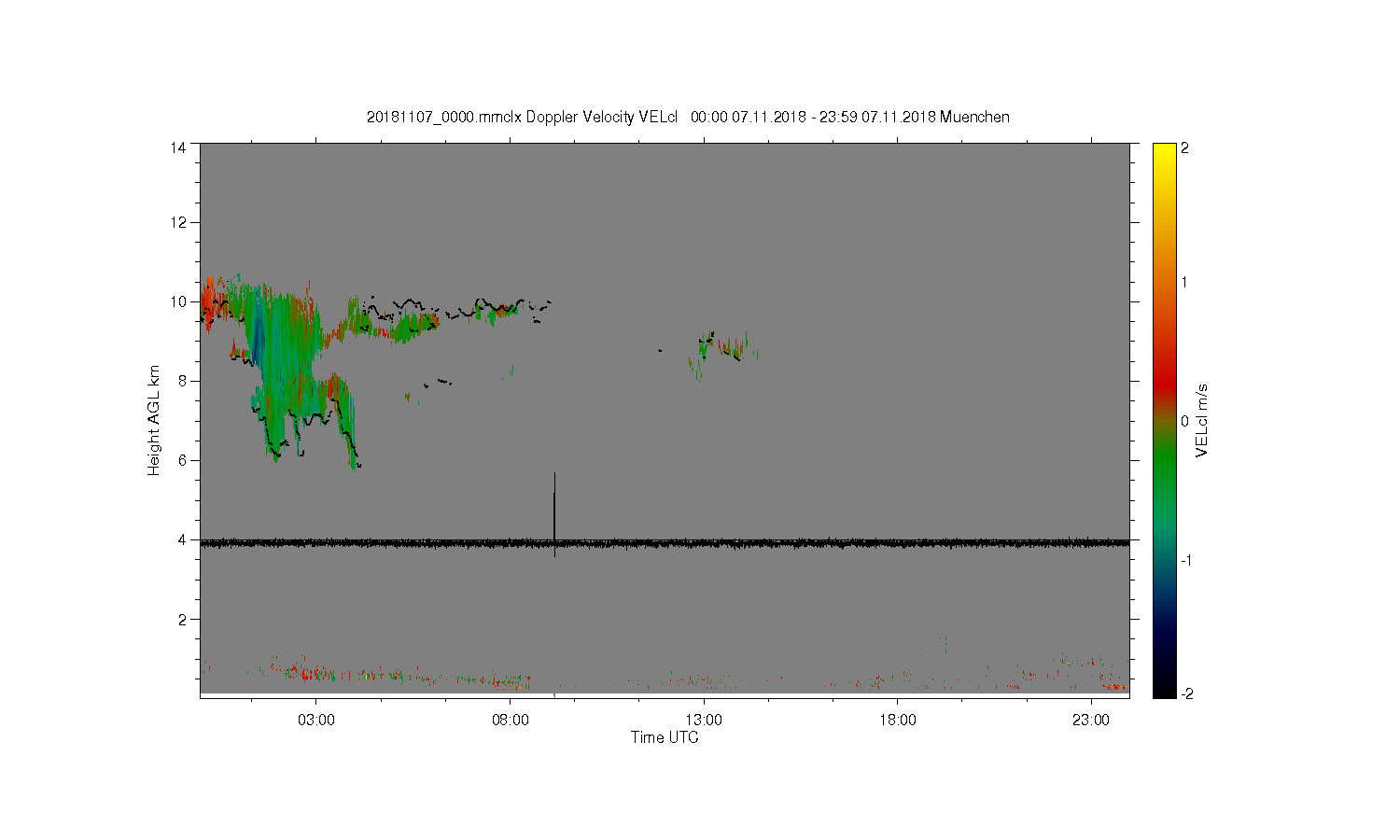Click the yellow top of the velocity colorbar
Viewport: 1400px width, 840px height.
coord(1164,151)
